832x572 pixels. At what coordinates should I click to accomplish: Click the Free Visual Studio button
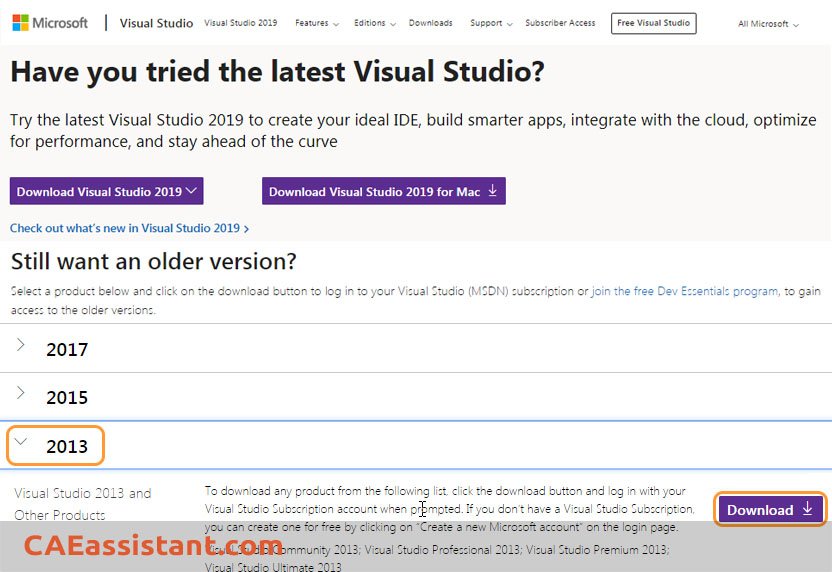(x=653, y=23)
